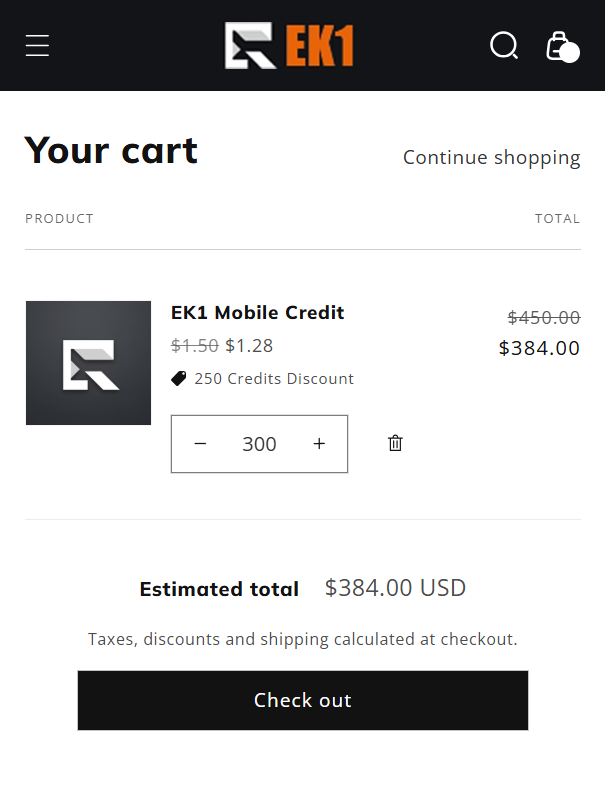Click the Your cart heading
The width and height of the screenshot is (605, 791).
point(111,150)
